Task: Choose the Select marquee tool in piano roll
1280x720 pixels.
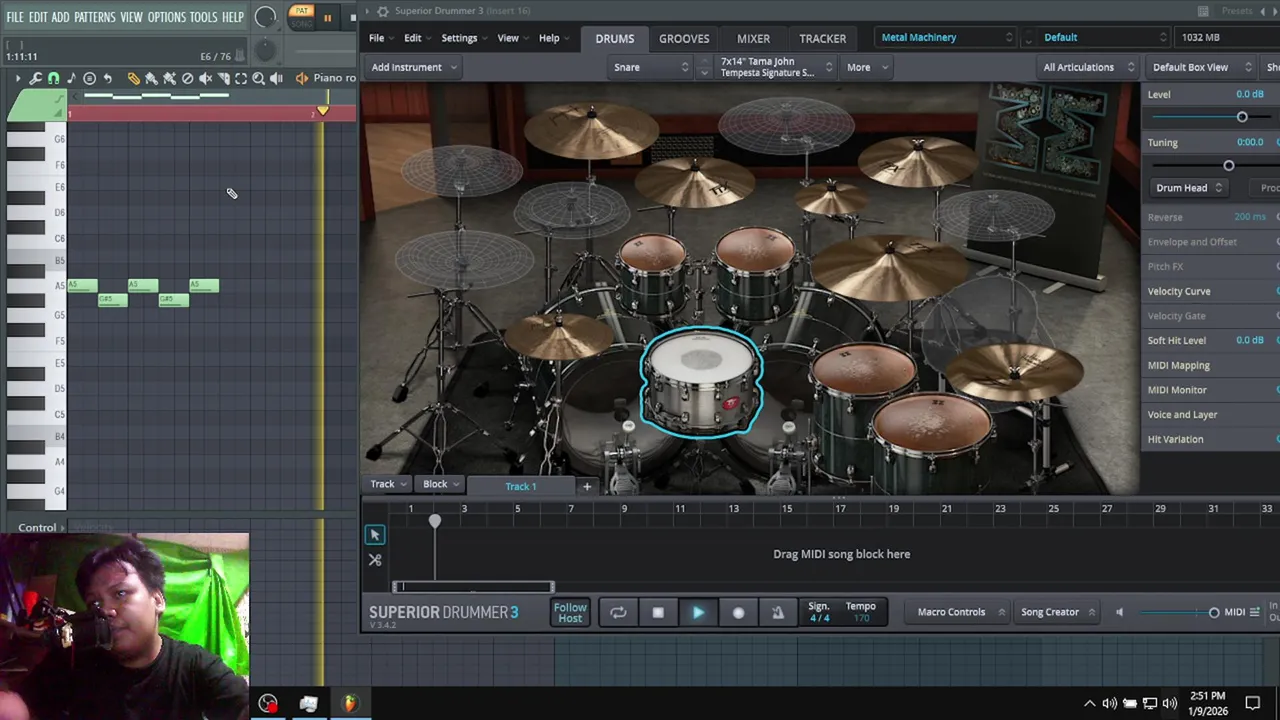Action: click(x=241, y=78)
